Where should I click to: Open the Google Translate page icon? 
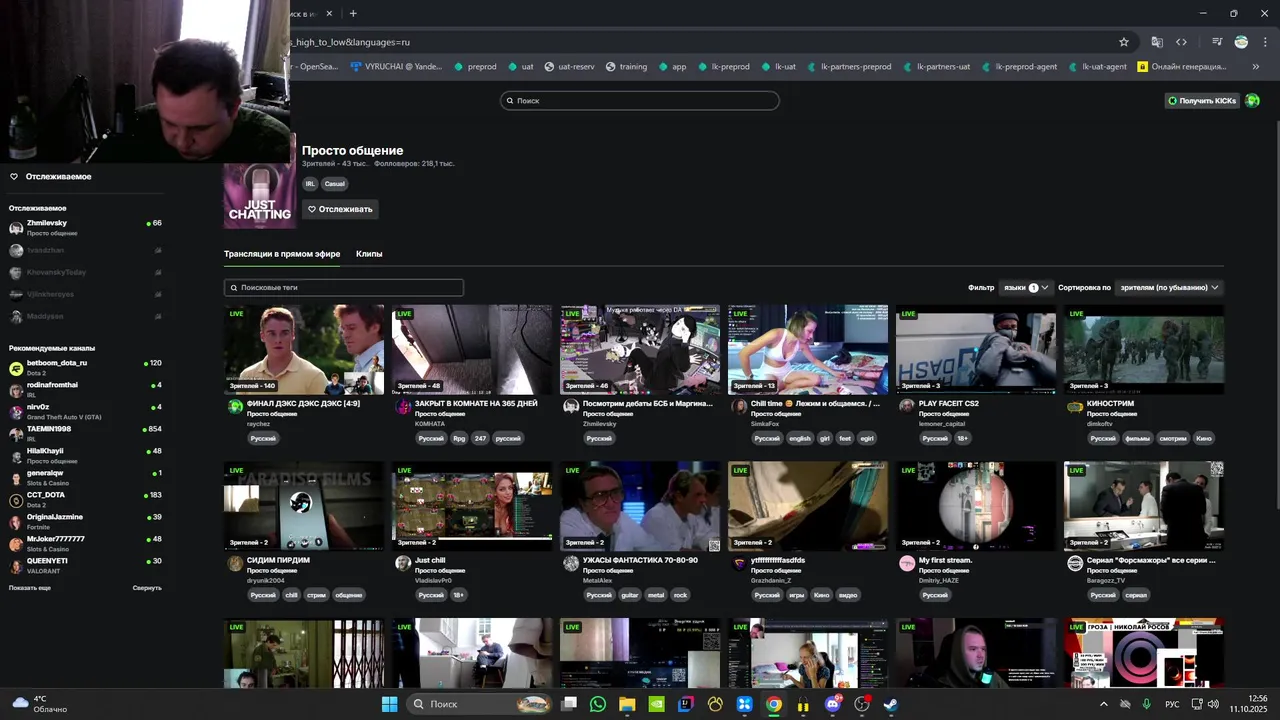(x=1157, y=42)
